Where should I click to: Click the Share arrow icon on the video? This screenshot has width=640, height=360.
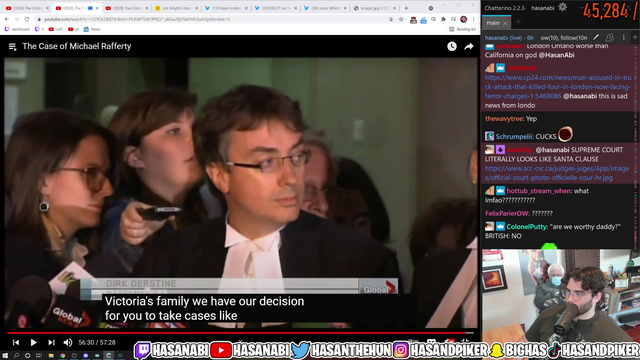pyautogui.click(x=469, y=47)
